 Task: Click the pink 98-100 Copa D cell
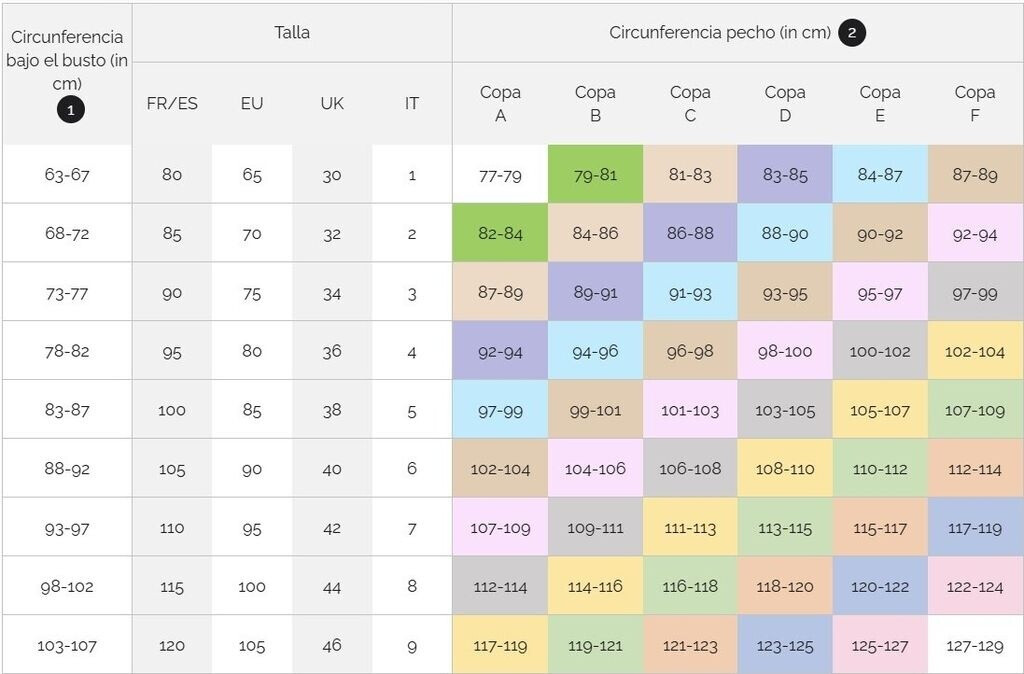pos(785,352)
